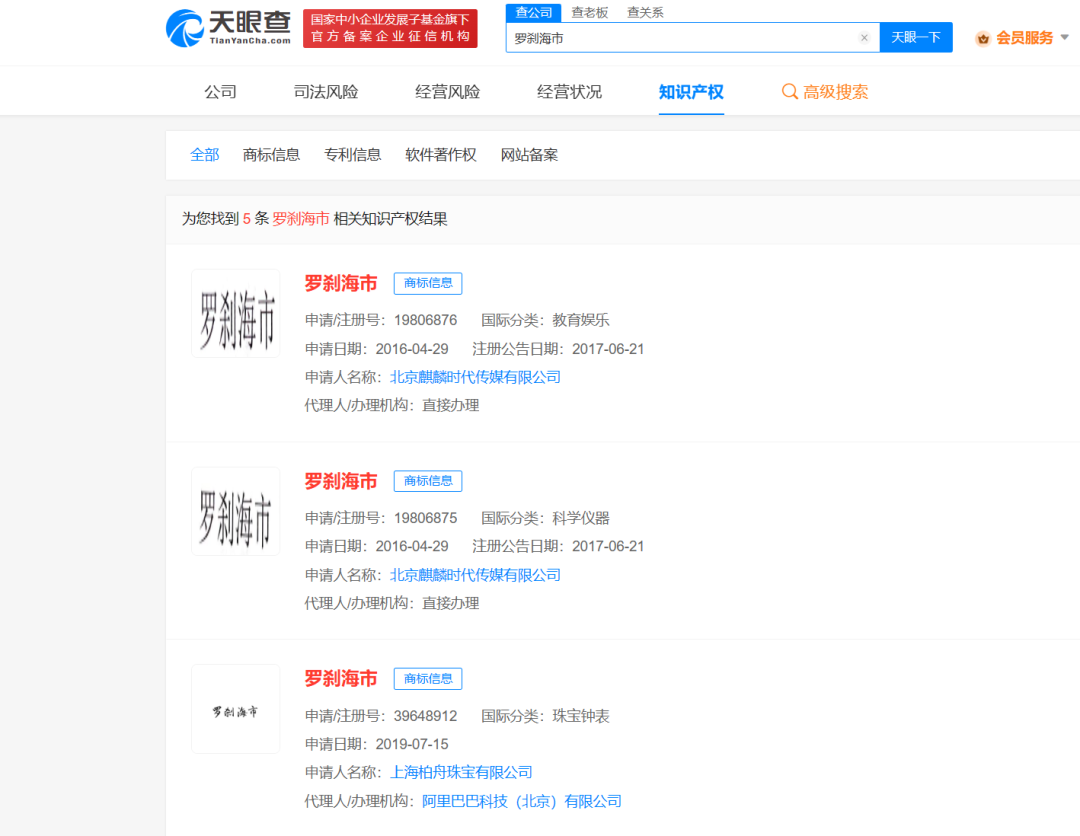Open the 司法风险 tab
The height and width of the screenshot is (836, 1080).
coord(326,92)
